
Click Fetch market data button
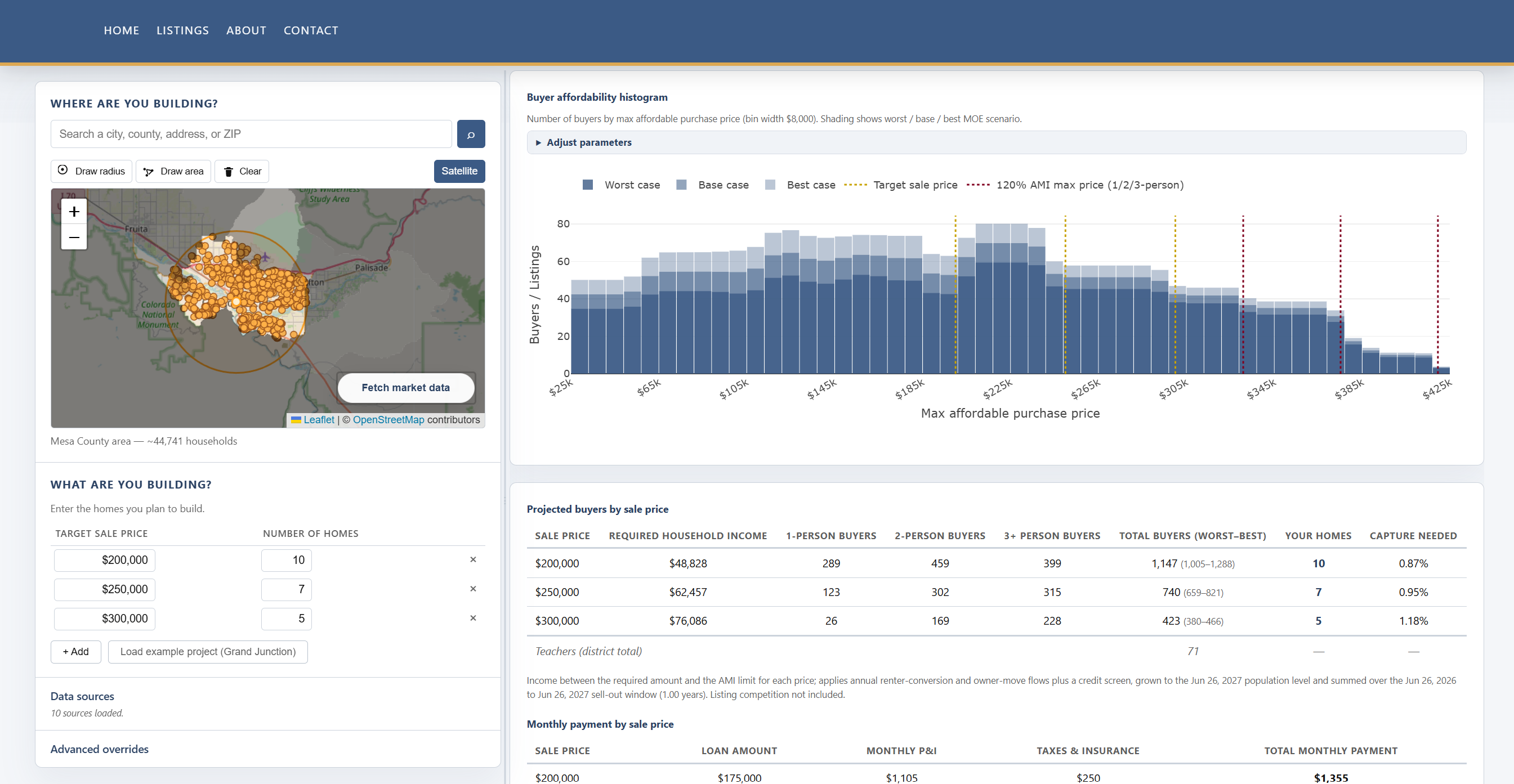pos(405,388)
